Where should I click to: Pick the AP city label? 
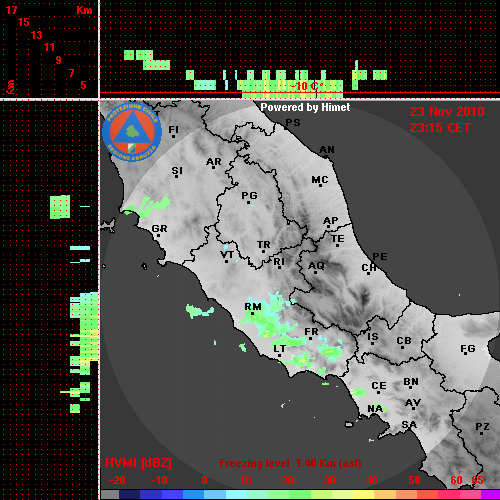330,221
